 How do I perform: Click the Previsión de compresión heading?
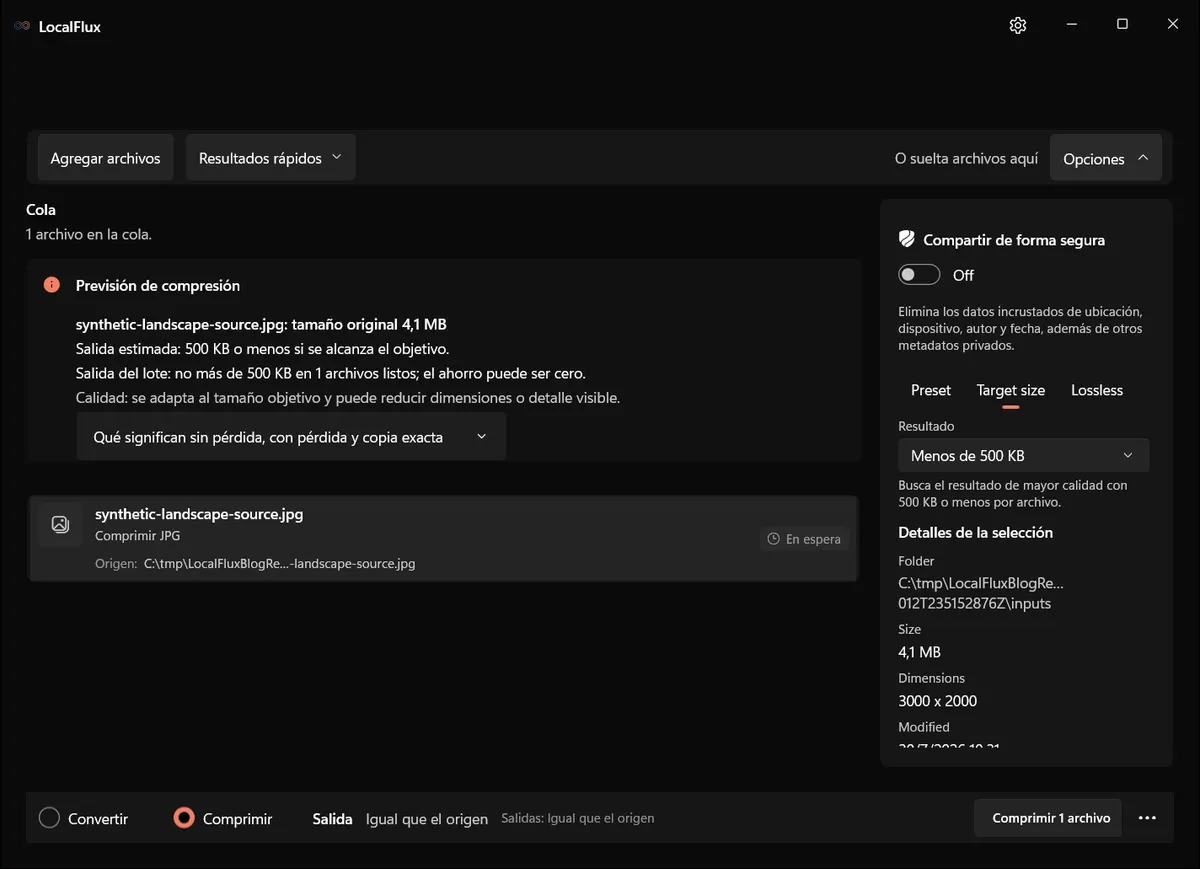(x=158, y=285)
